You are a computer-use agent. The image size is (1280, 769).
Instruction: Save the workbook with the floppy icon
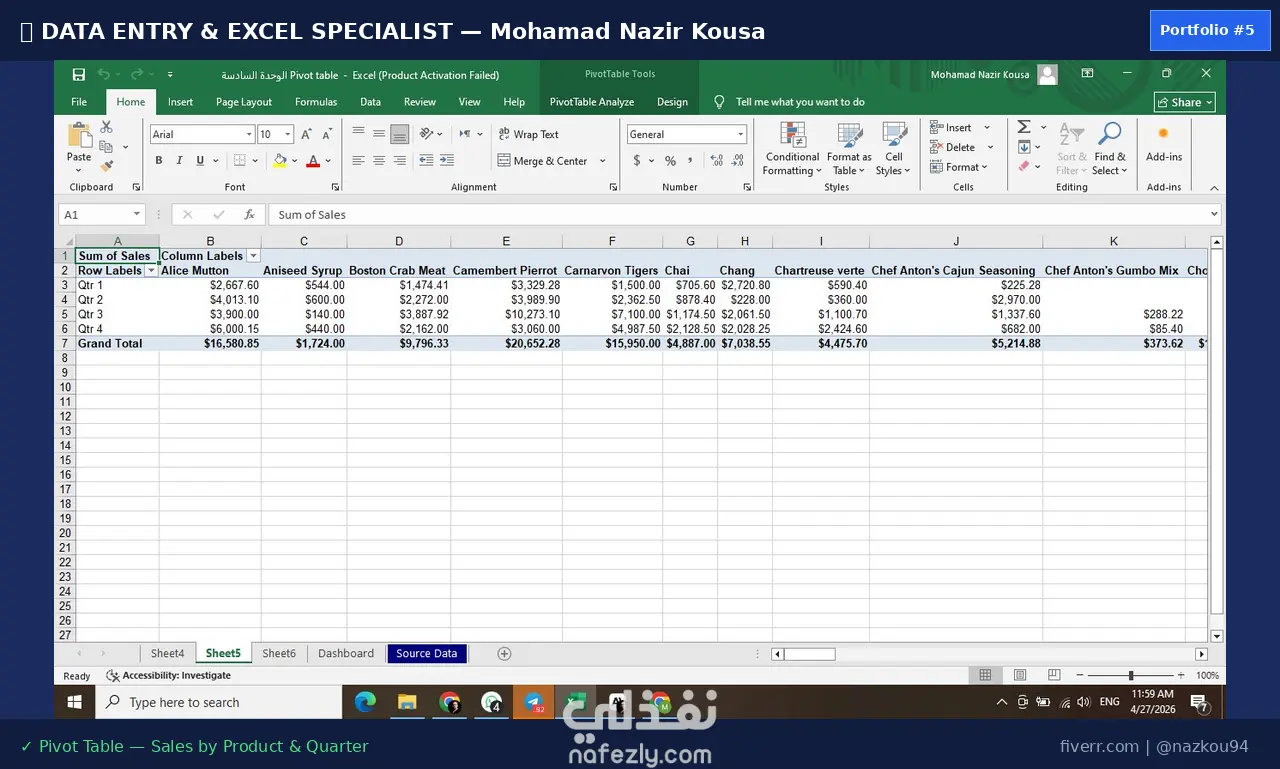[x=79, y=74]
